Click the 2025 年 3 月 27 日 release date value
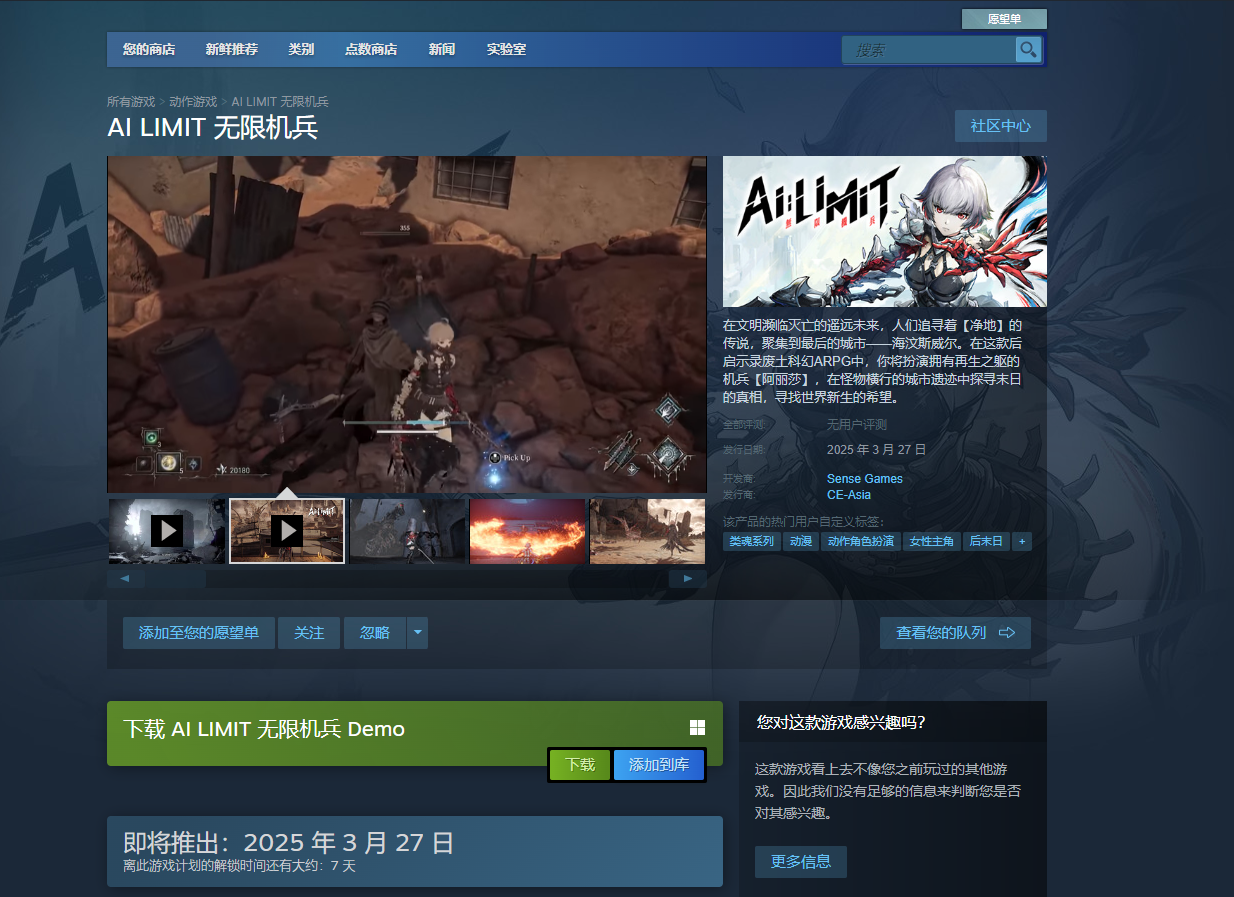 [x=877, y=450]
